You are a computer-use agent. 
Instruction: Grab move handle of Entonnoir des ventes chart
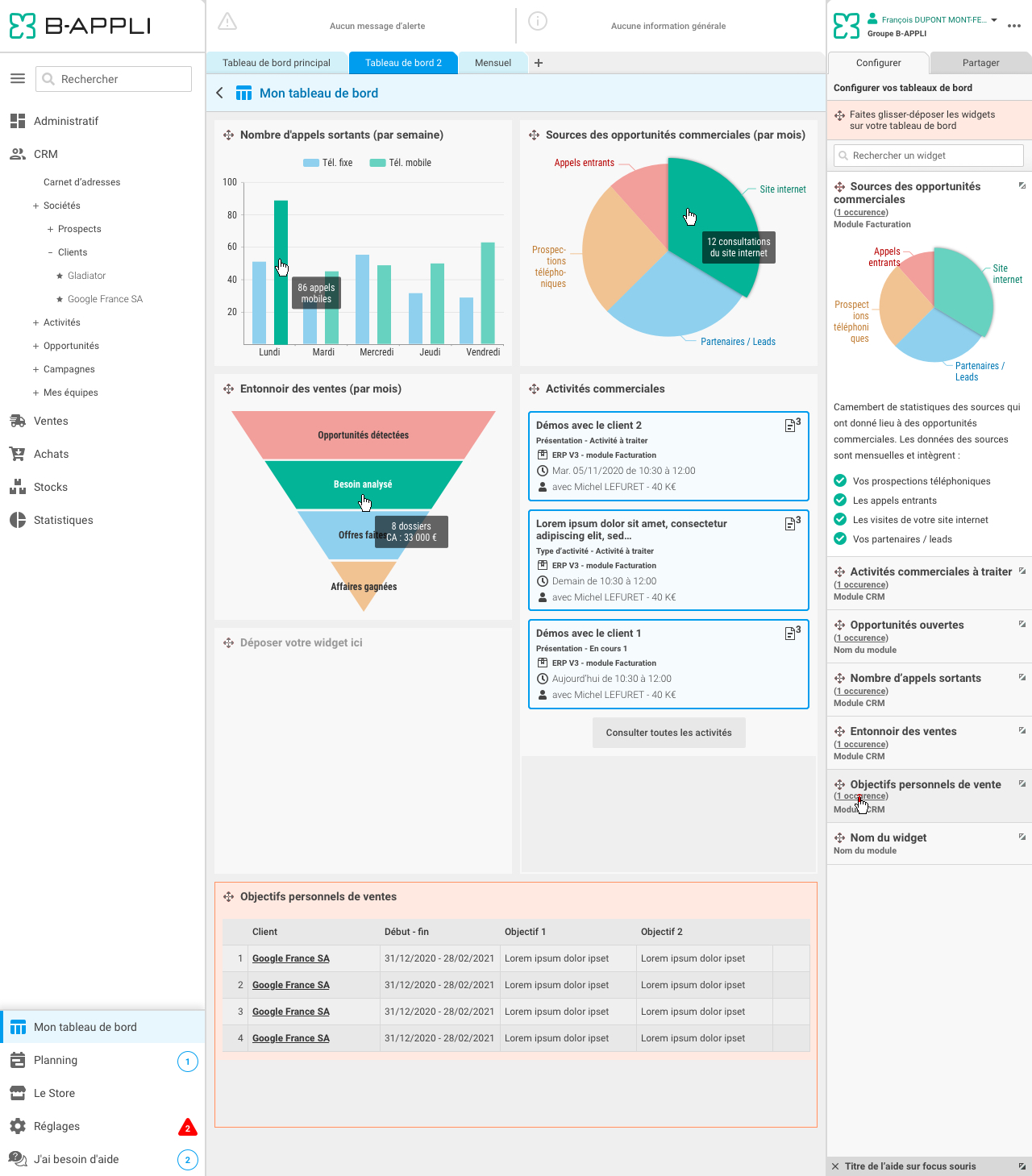[x=228, y=389]
